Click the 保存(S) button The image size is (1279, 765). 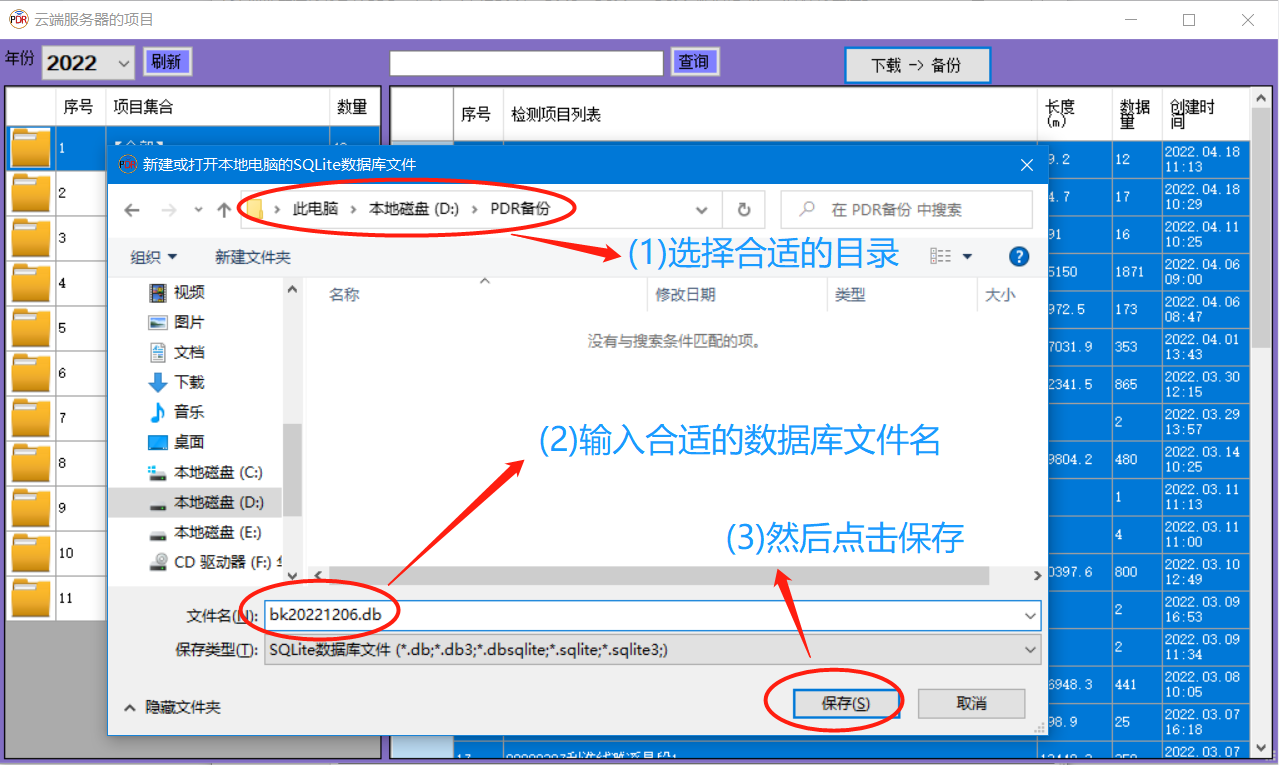click(x=845, y=703)
